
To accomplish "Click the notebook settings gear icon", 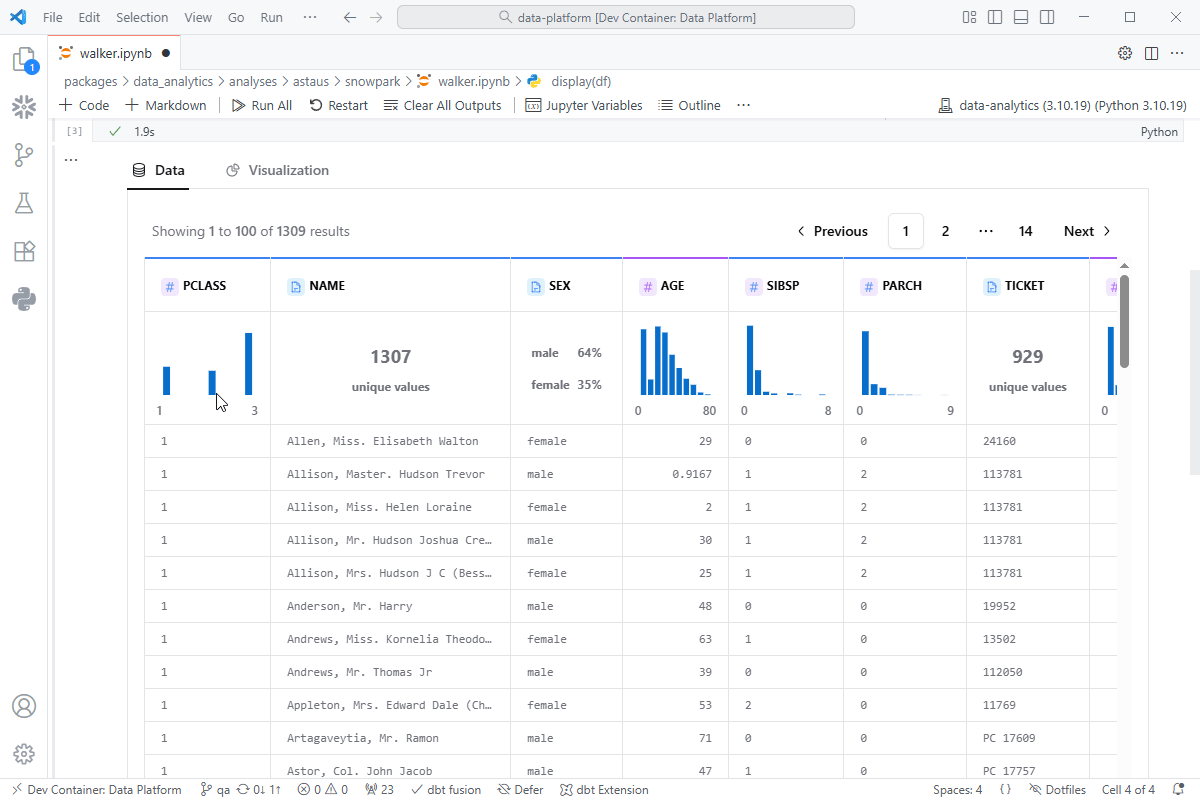I will (1125, 53).
